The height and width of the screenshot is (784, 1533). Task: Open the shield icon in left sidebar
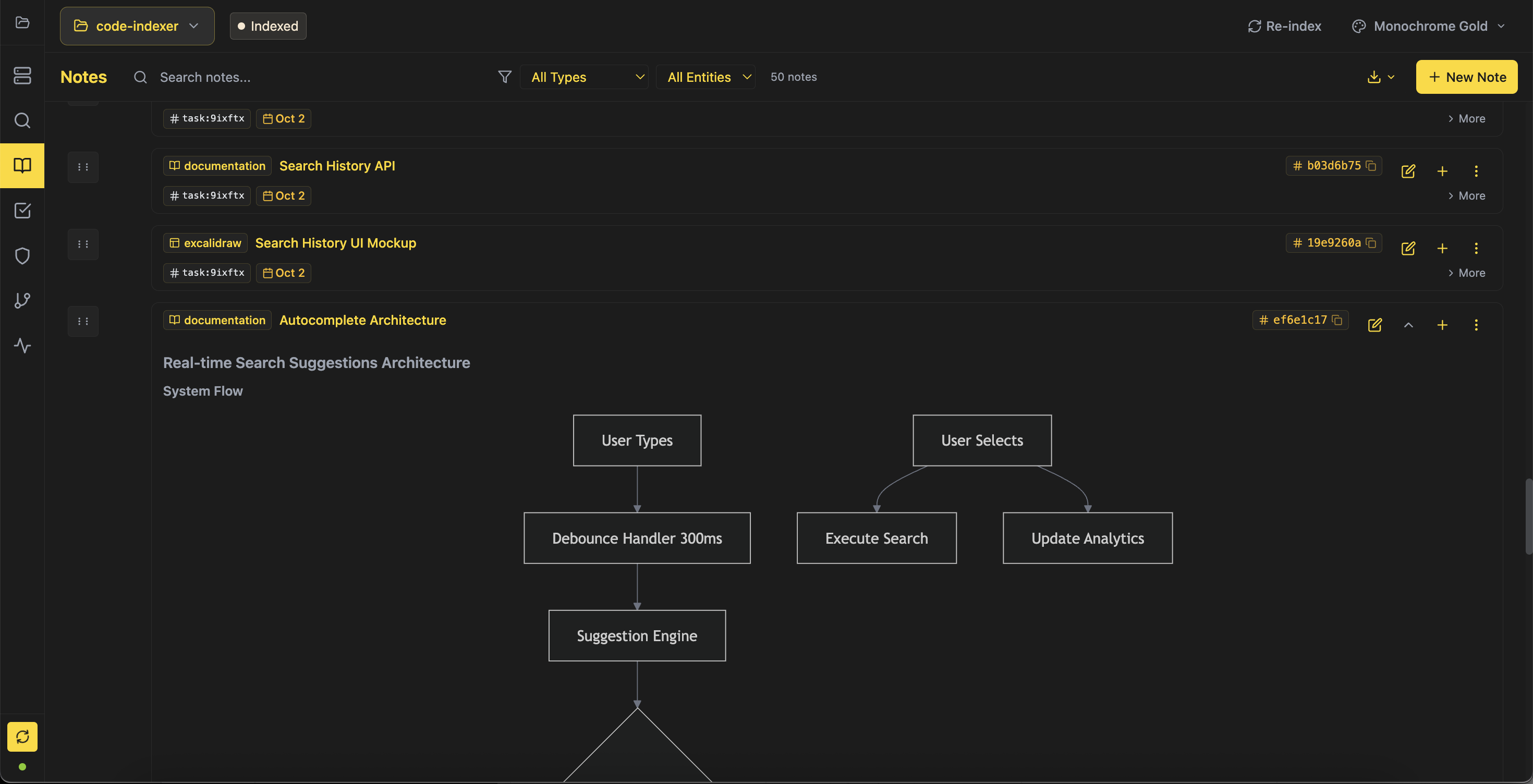click(x=22, y=256)
